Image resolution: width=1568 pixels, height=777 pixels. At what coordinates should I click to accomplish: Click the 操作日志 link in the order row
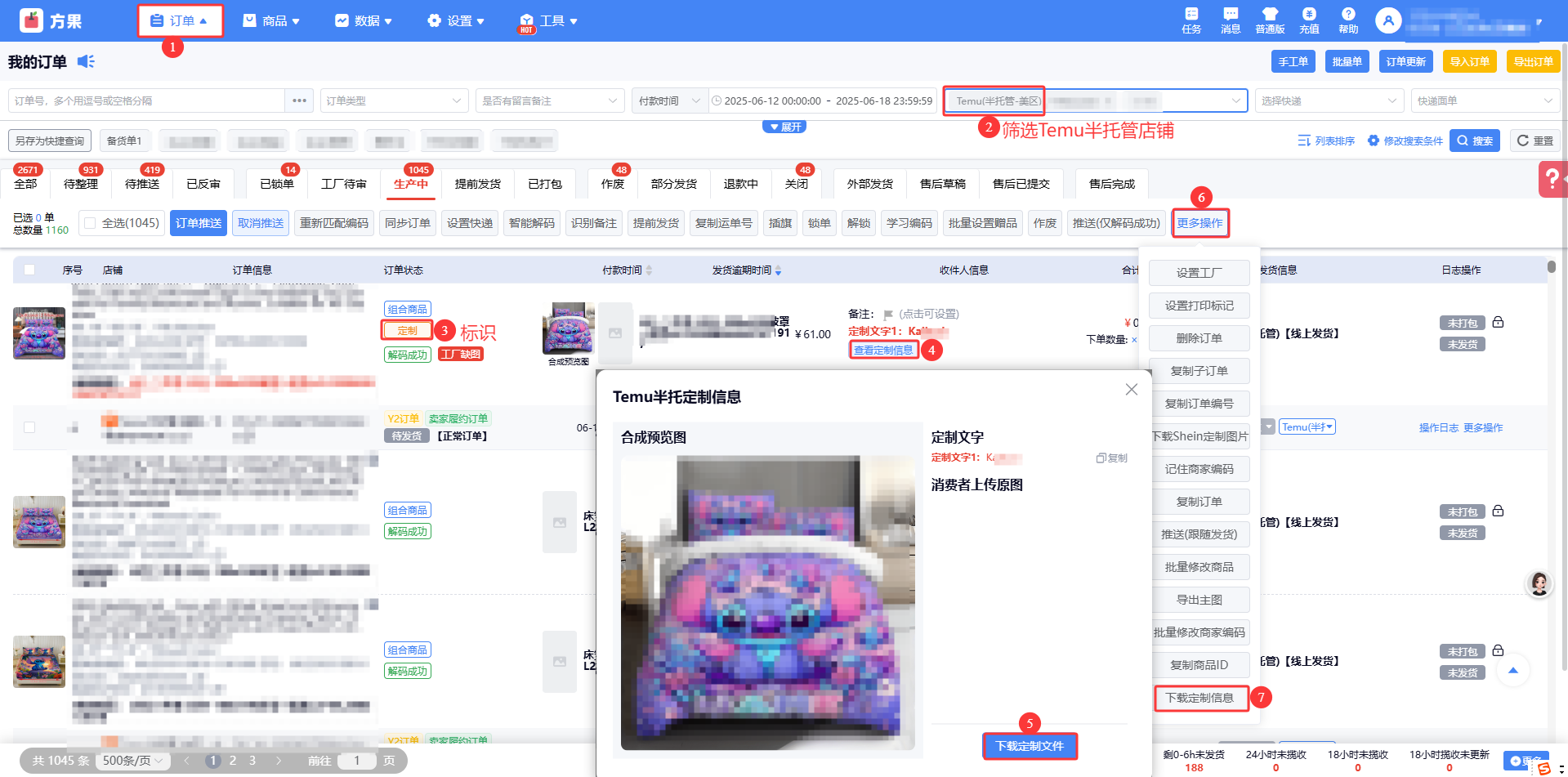tap(1438, 427)
